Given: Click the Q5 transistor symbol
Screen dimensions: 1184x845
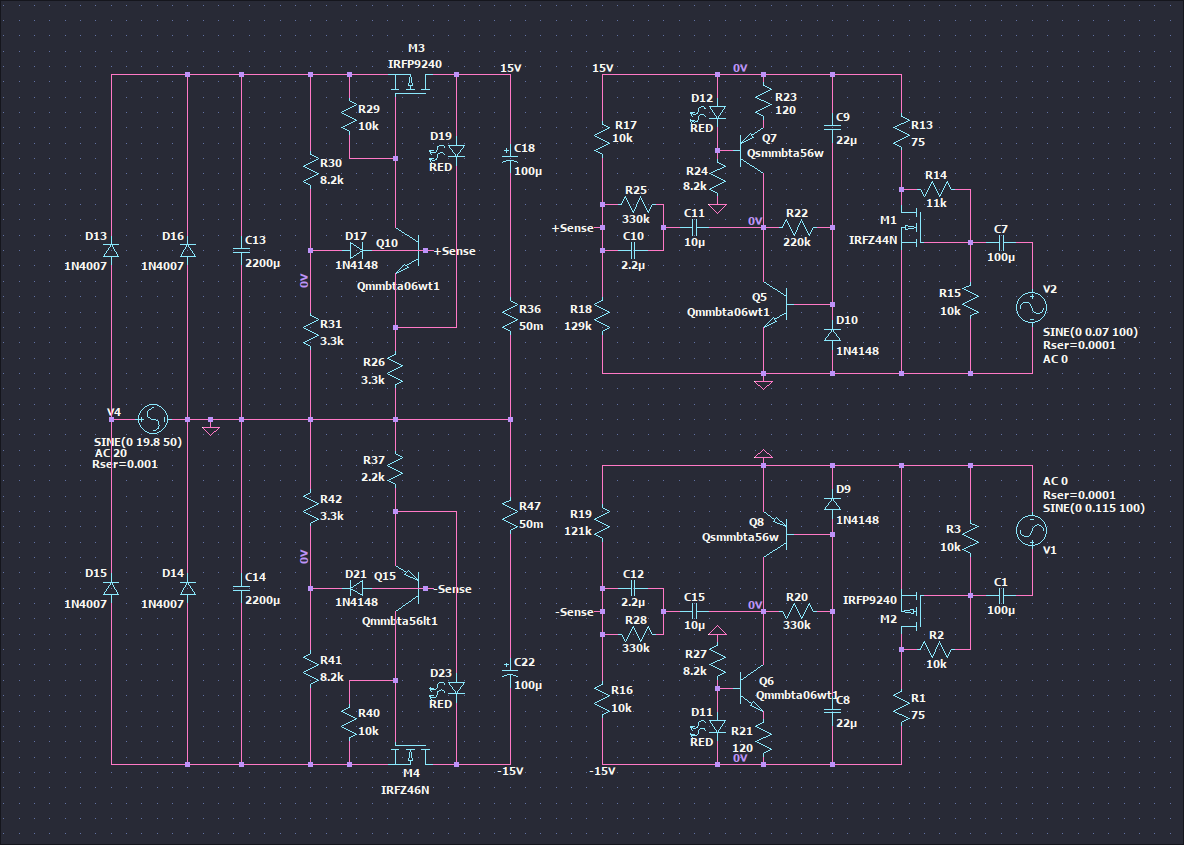Looking at the screenshot, I should (777, 305).
